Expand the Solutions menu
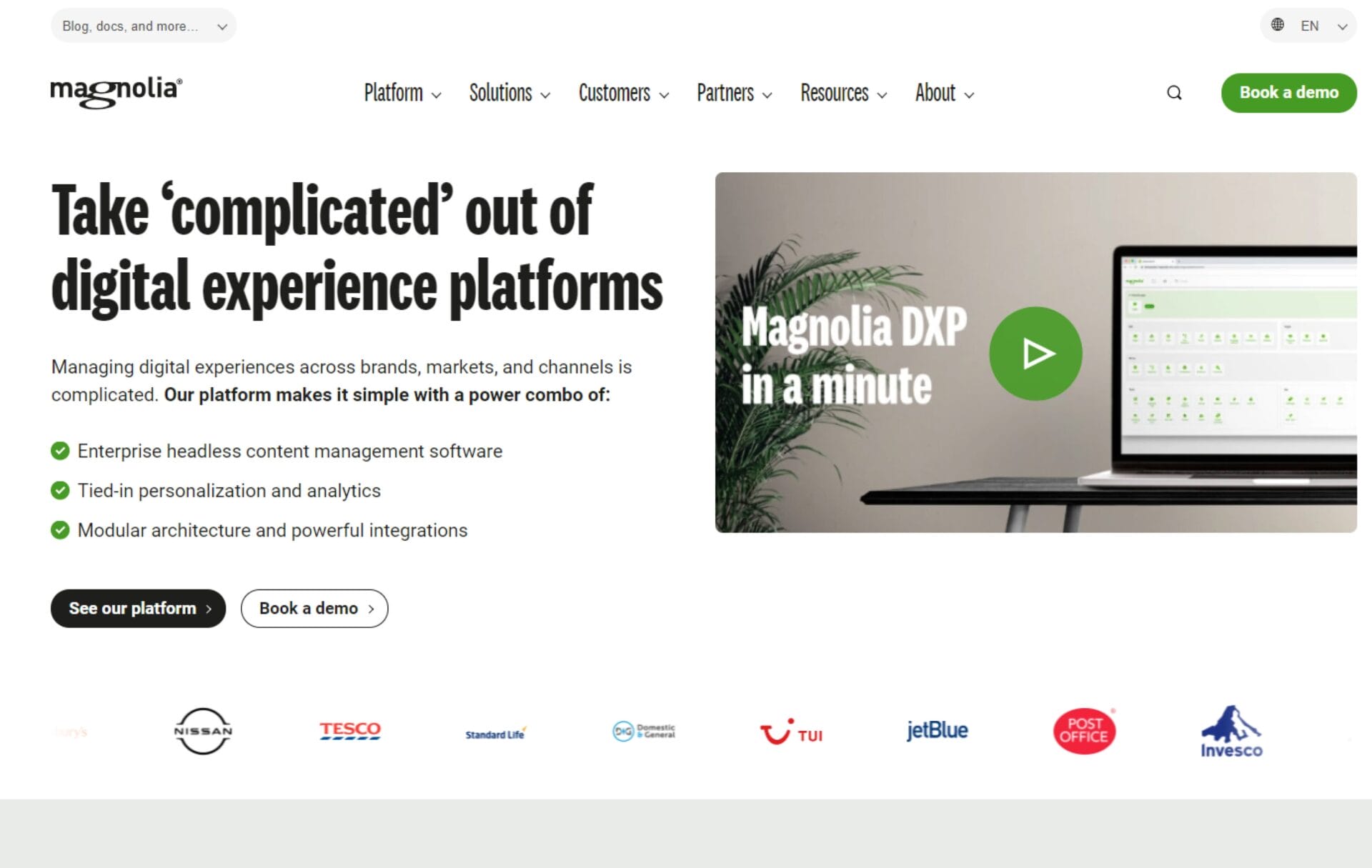This screenshot has width=1372, height=868. point(509,93)
